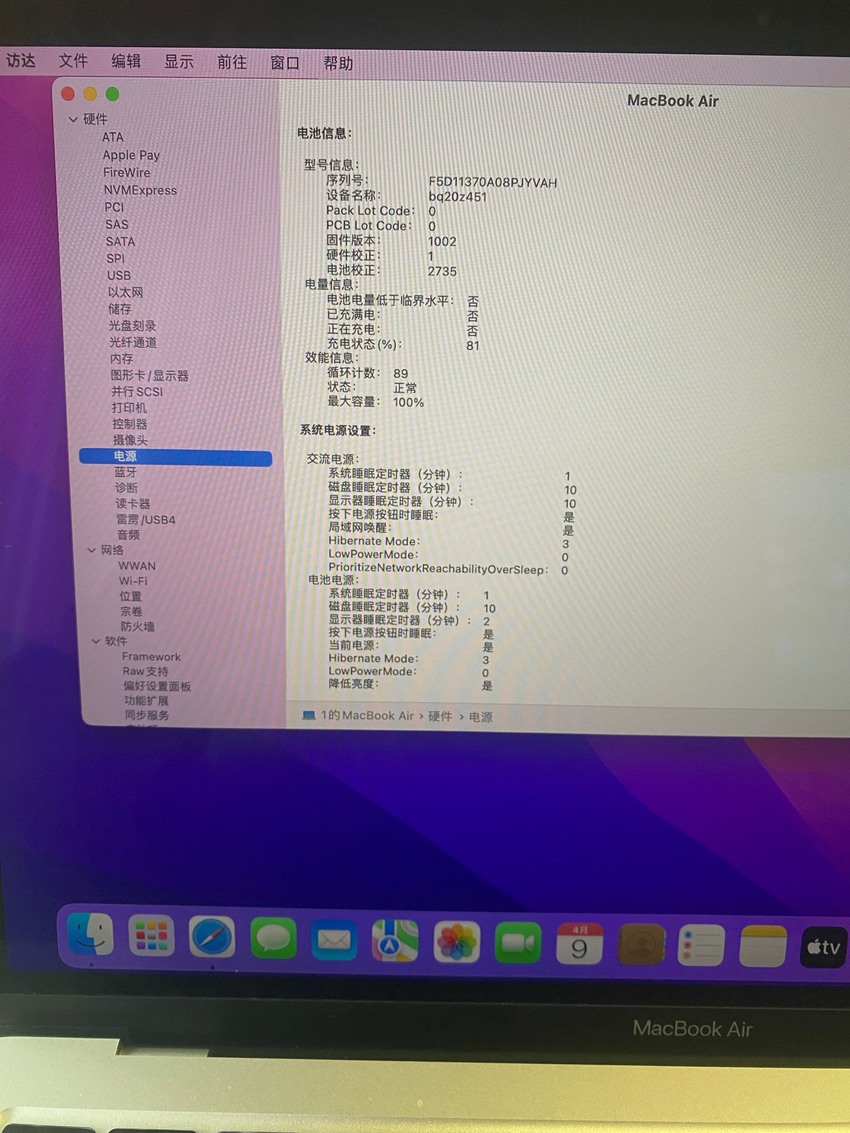Select 打印机 in the sidebar
Viewport: 850px width, 1133px height.
[x=129, y=408]
